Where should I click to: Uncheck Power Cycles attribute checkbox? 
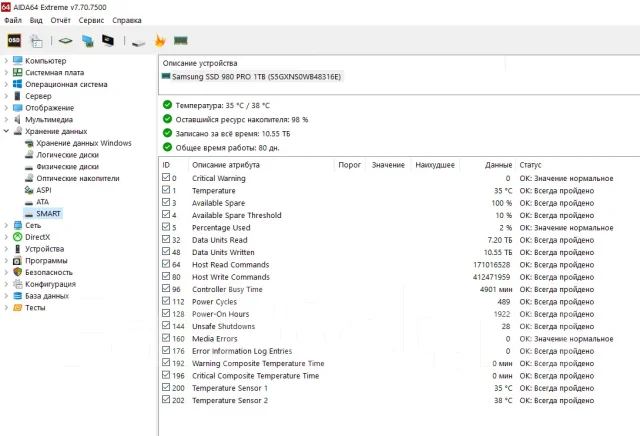[166, 301]
